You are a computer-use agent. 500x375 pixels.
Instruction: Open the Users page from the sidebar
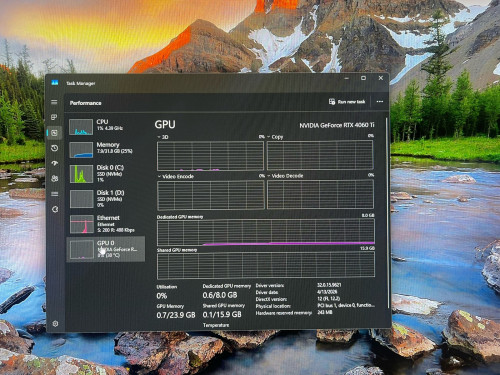55,178
